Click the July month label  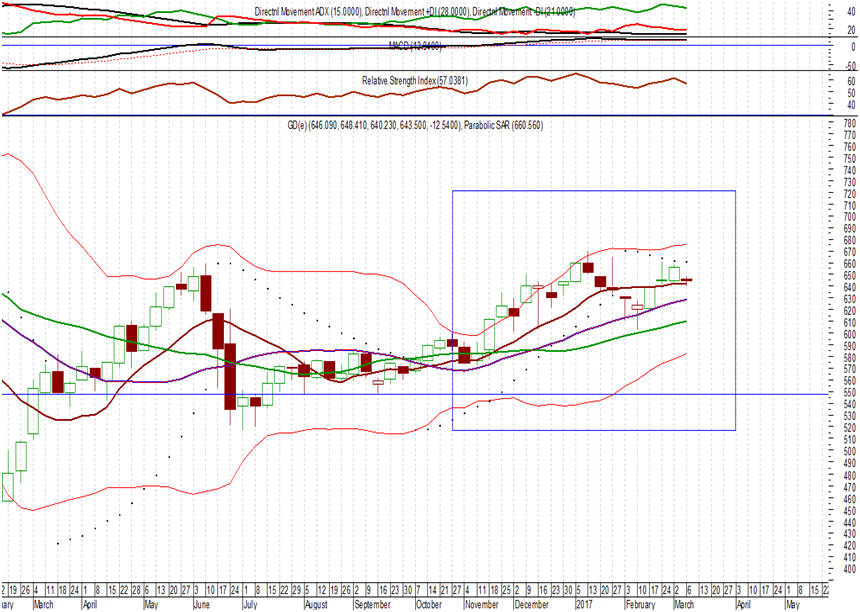[250, 605]
